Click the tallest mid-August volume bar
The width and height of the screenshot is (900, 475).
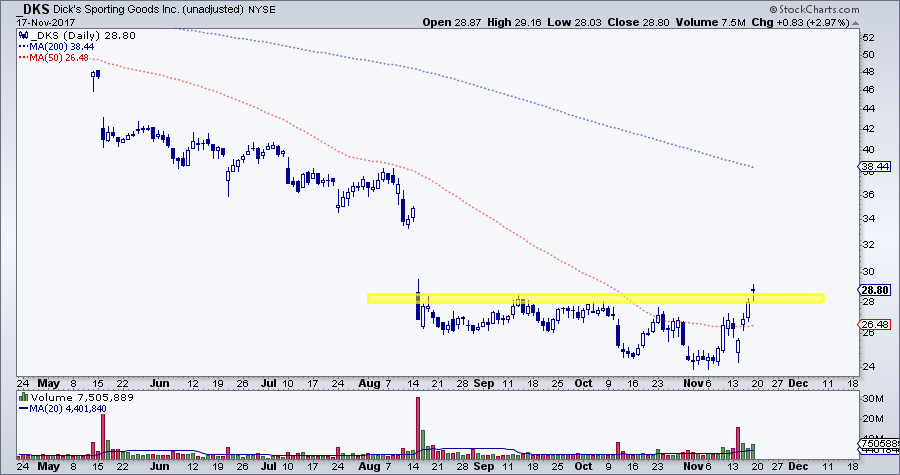[x=417, y=424]
